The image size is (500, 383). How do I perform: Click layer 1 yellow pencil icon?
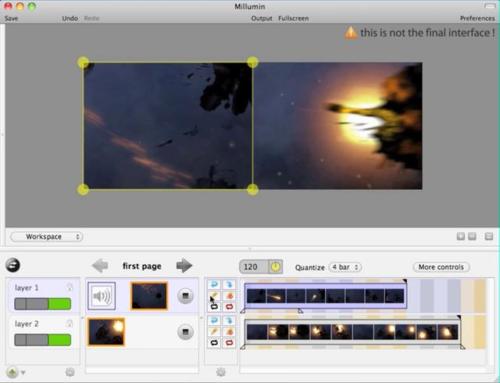(x=214, y=296)
